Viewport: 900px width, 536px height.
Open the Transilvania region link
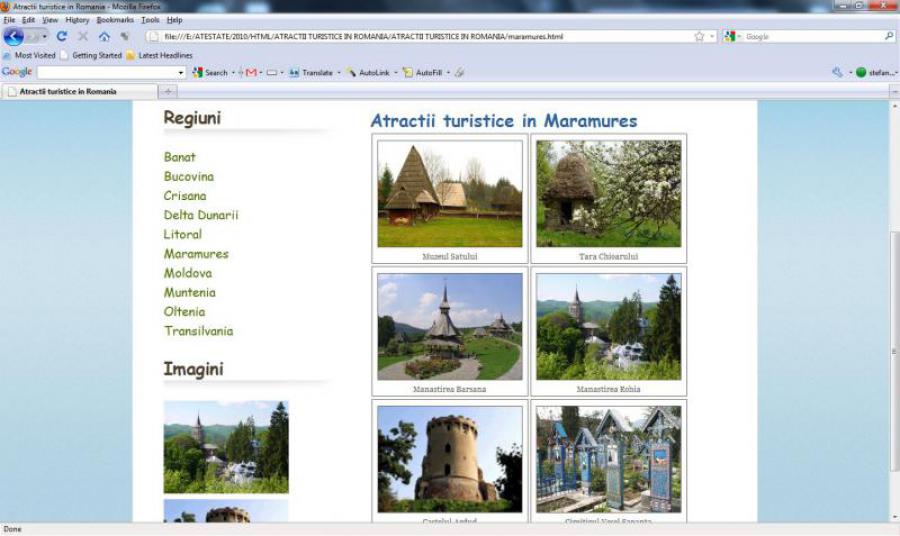tap(199, 331)
